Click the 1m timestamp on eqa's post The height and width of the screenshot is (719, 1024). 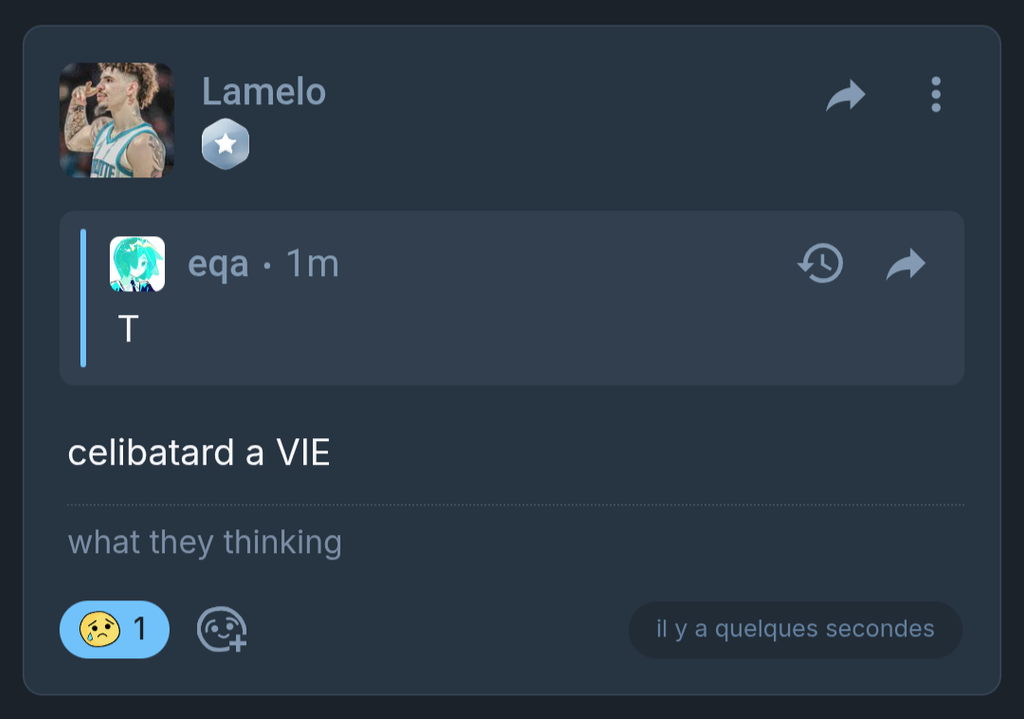click(x=312, y=264)
